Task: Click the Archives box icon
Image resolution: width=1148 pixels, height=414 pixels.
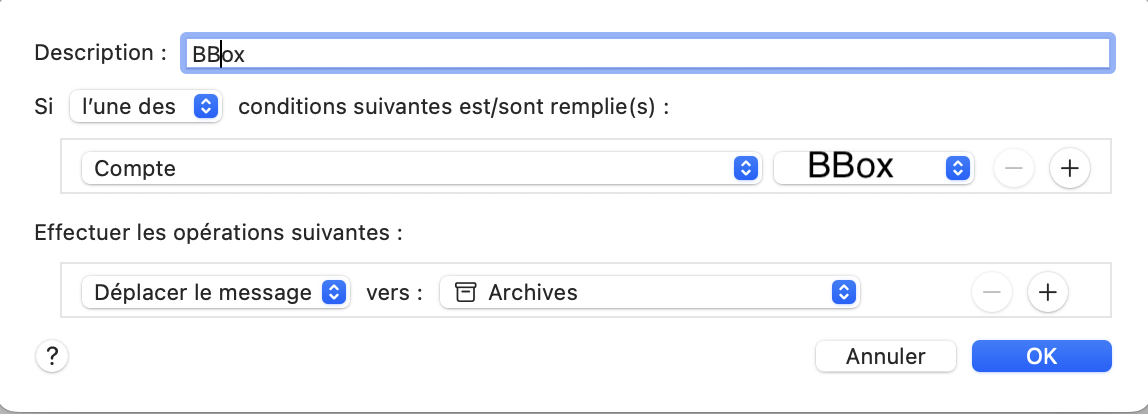Action: [465, 293]
